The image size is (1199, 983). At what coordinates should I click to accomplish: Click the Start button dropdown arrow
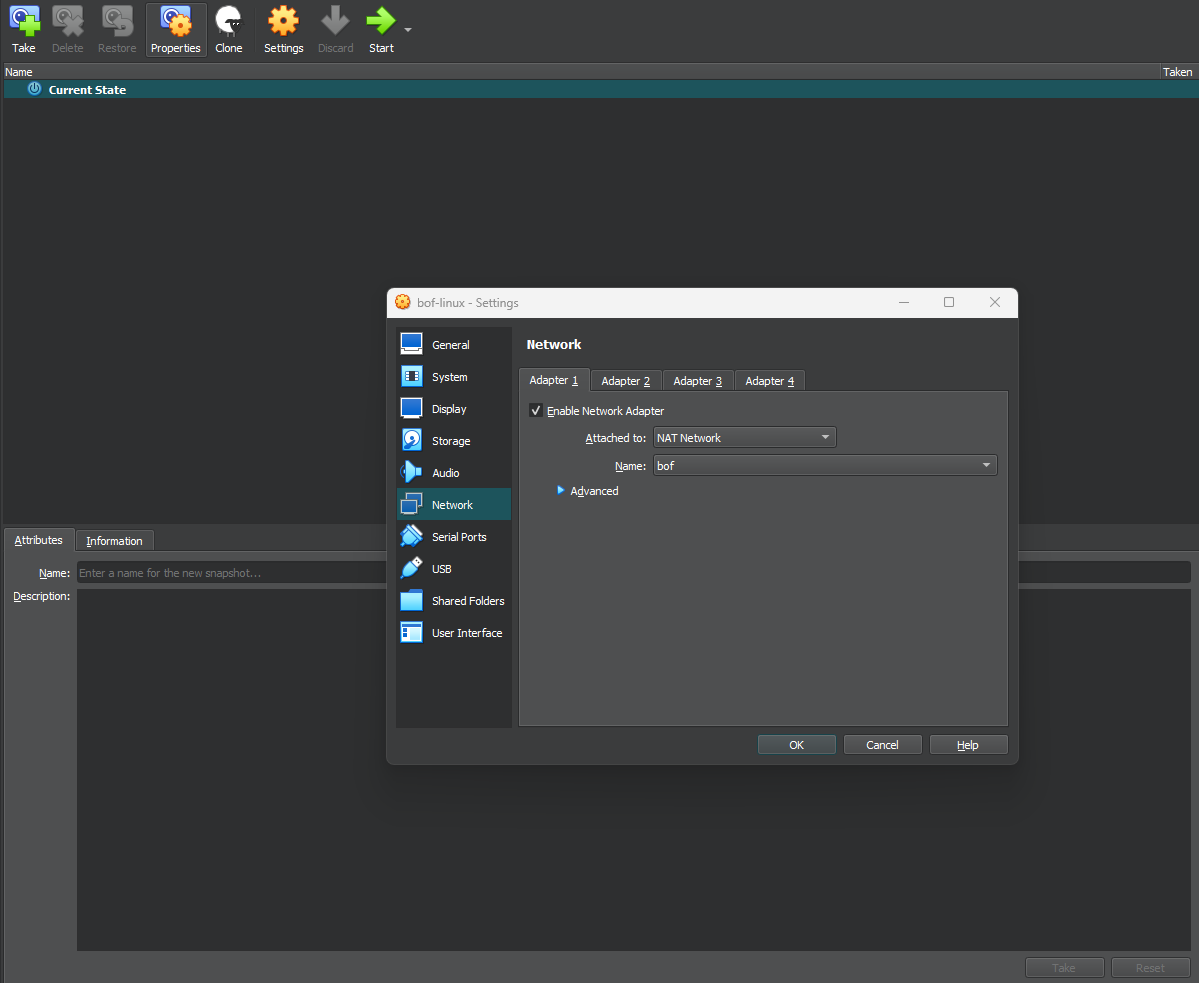[x=408, y=30]
